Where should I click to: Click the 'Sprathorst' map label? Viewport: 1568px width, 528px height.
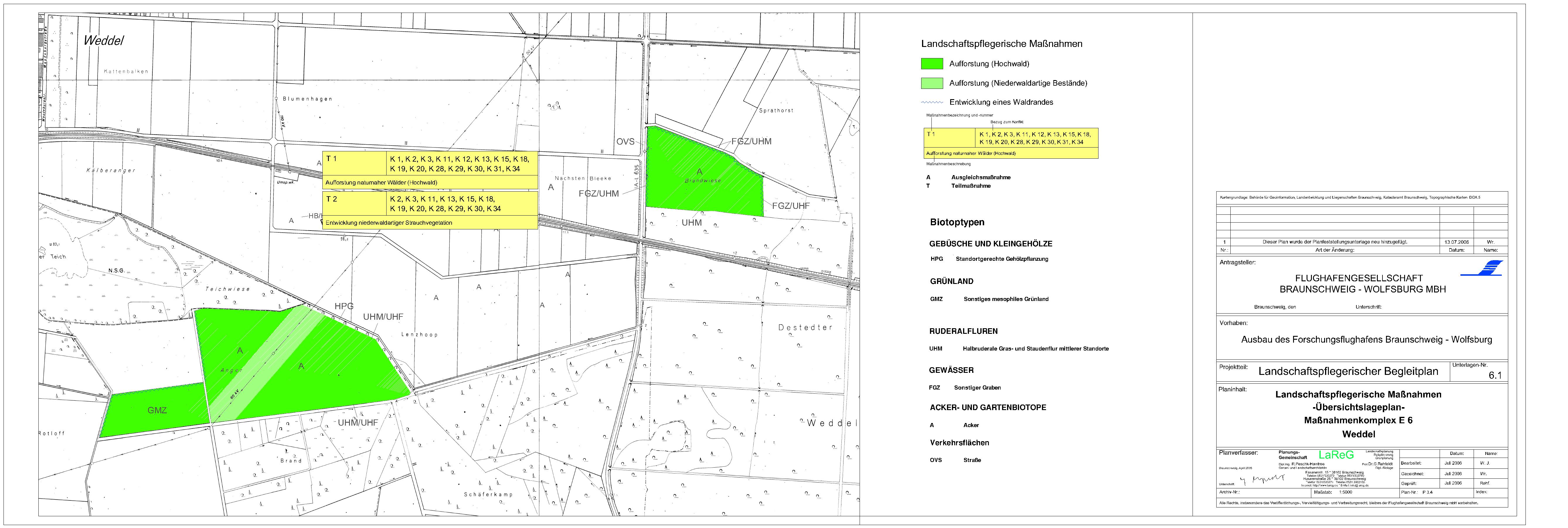(x=776, y=110)
